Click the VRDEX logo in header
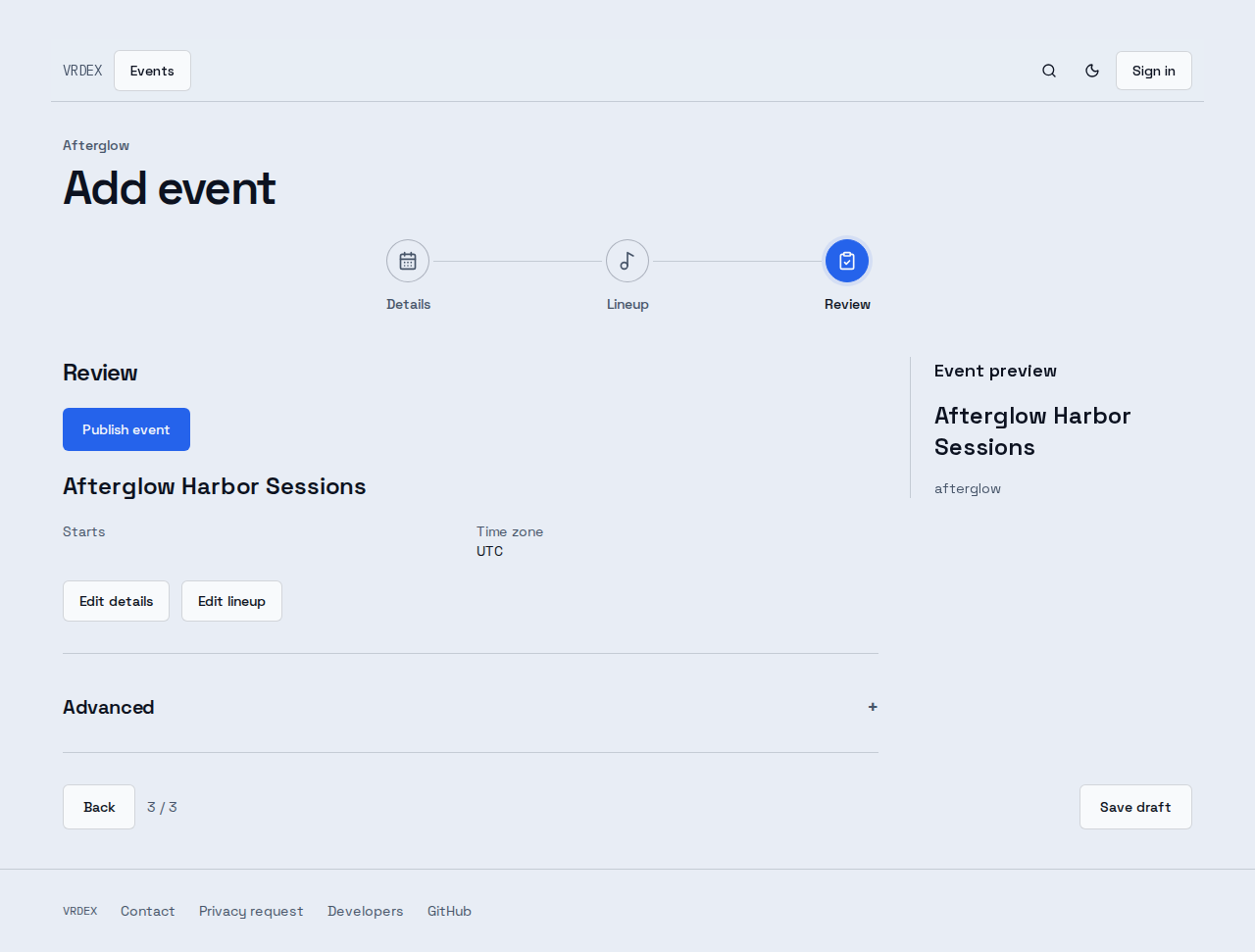The width and height of the screenshot is (1255, 952). [x=82, y=71]
